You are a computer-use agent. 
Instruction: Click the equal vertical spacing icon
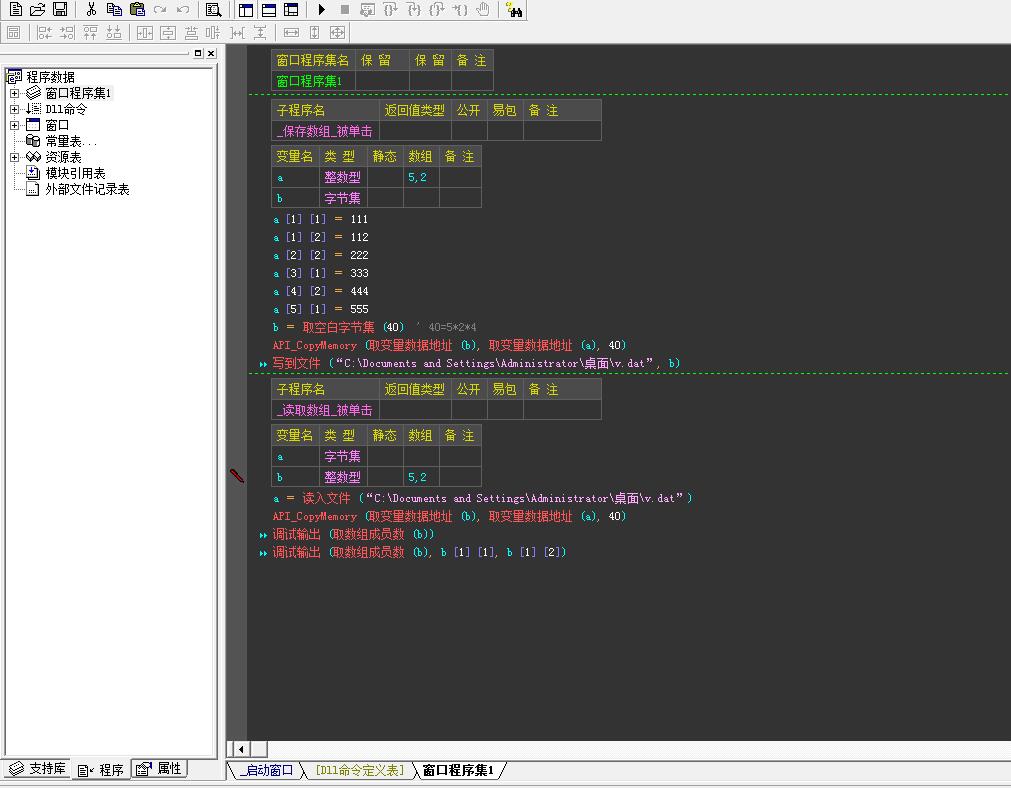[260, 32]
